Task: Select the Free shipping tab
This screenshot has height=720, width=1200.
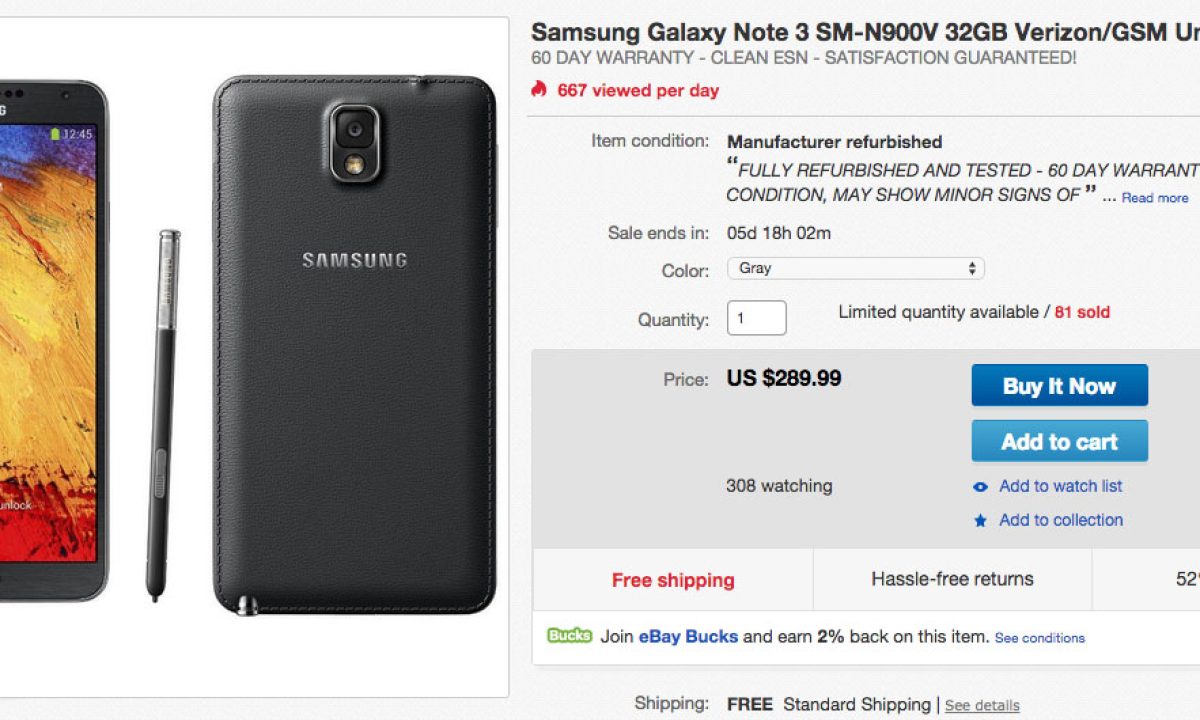Action: 673,580
